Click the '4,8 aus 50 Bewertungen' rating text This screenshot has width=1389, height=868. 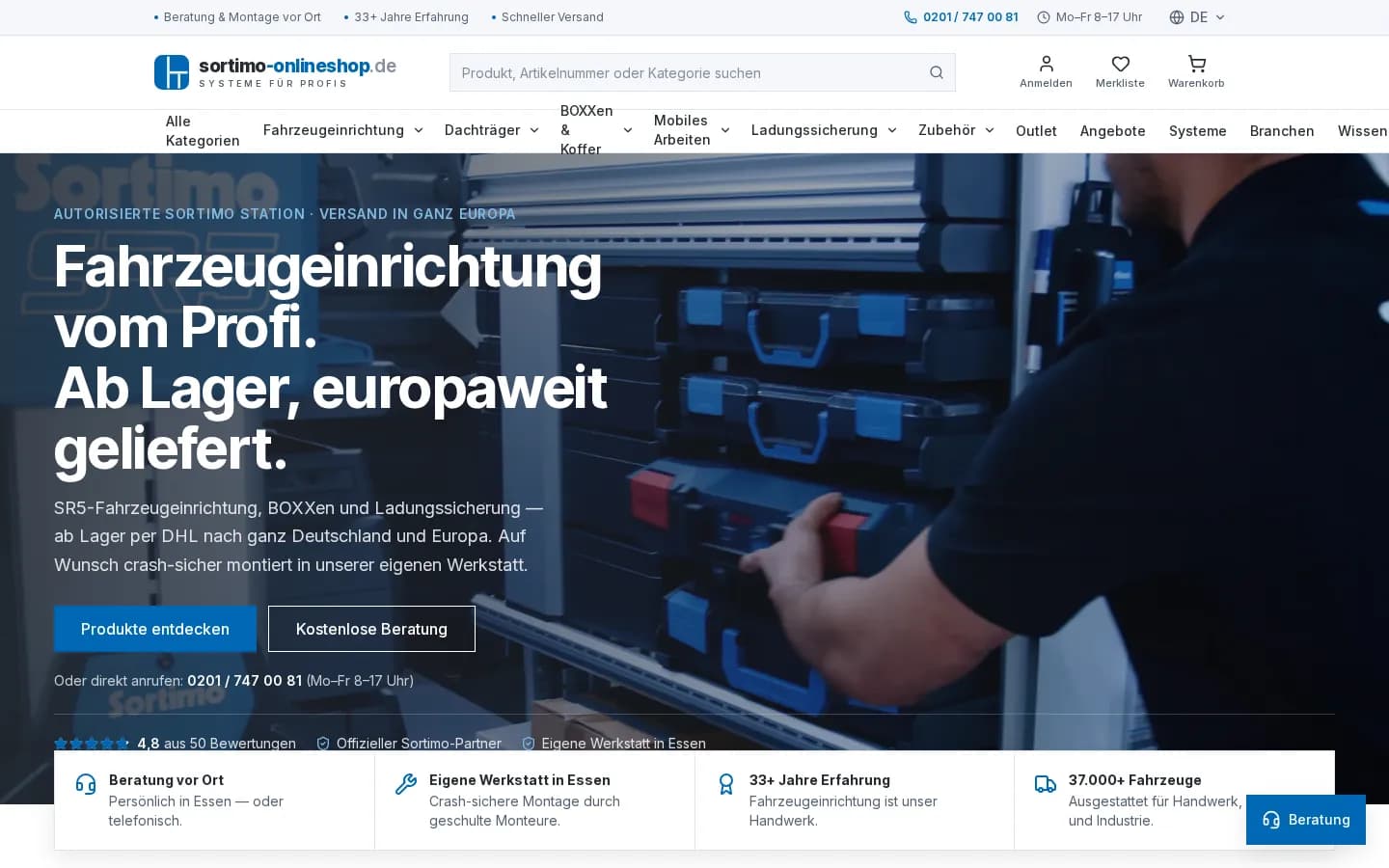(216, 744)
